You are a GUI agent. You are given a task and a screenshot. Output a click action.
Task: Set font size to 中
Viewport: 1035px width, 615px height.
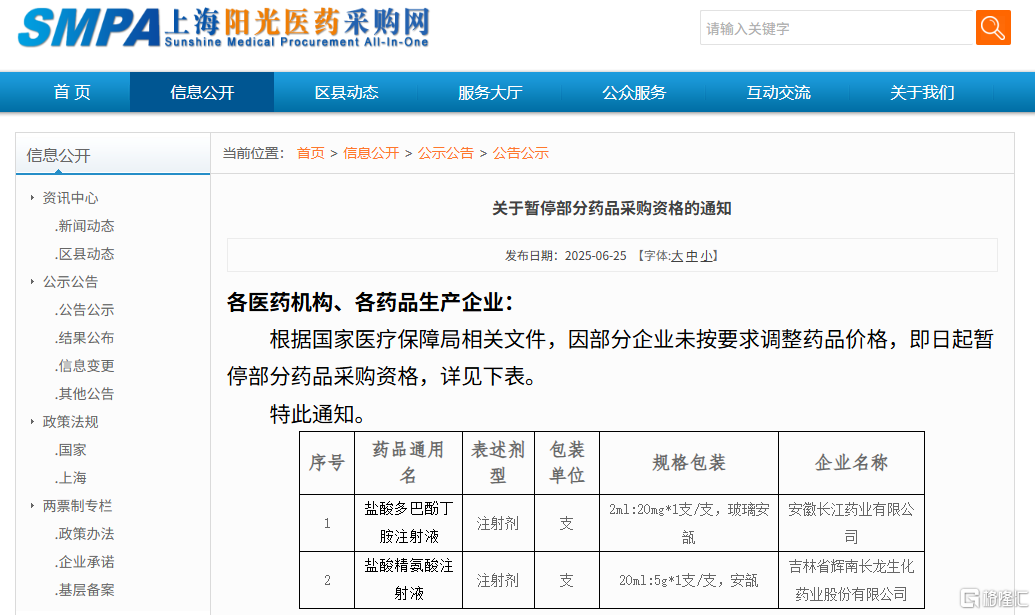tap(691, 256)
